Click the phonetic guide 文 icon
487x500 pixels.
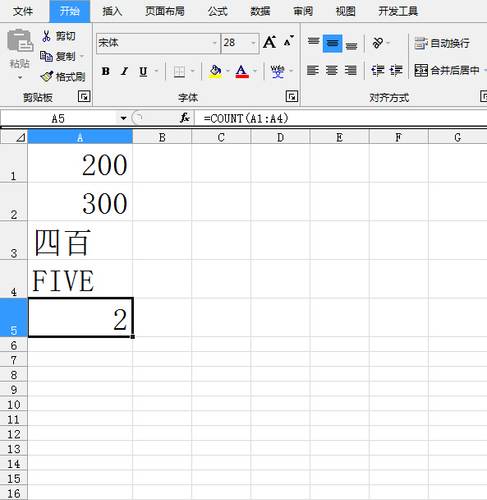pyautogui.click(x=277, y=71)
